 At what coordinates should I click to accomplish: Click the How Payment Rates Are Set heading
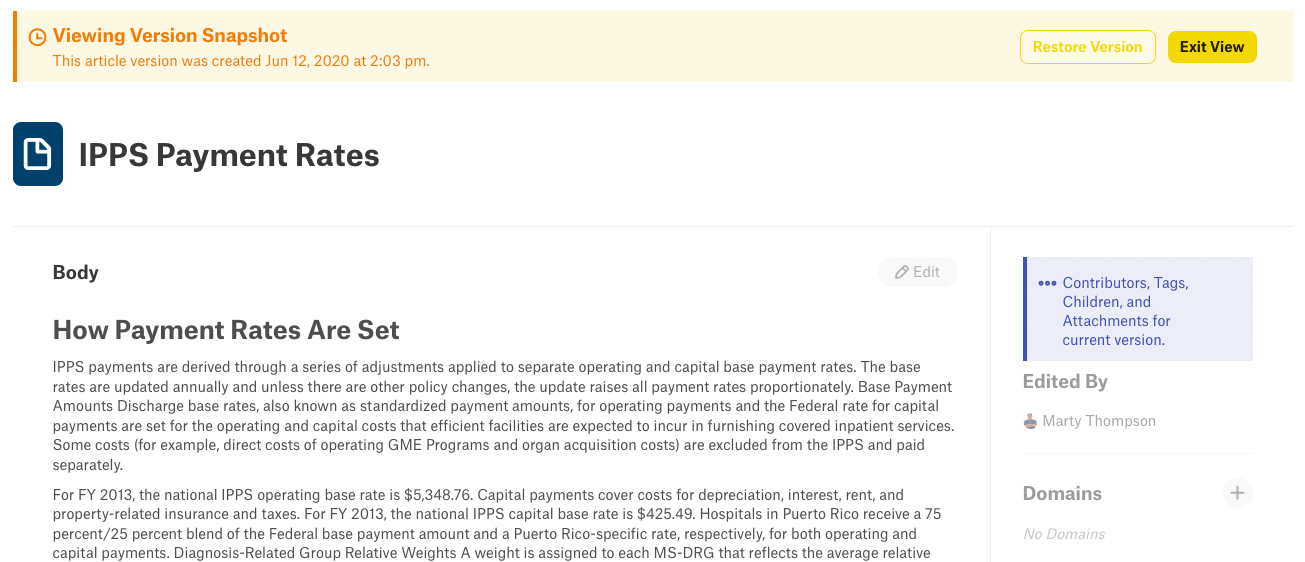(226, 330)
